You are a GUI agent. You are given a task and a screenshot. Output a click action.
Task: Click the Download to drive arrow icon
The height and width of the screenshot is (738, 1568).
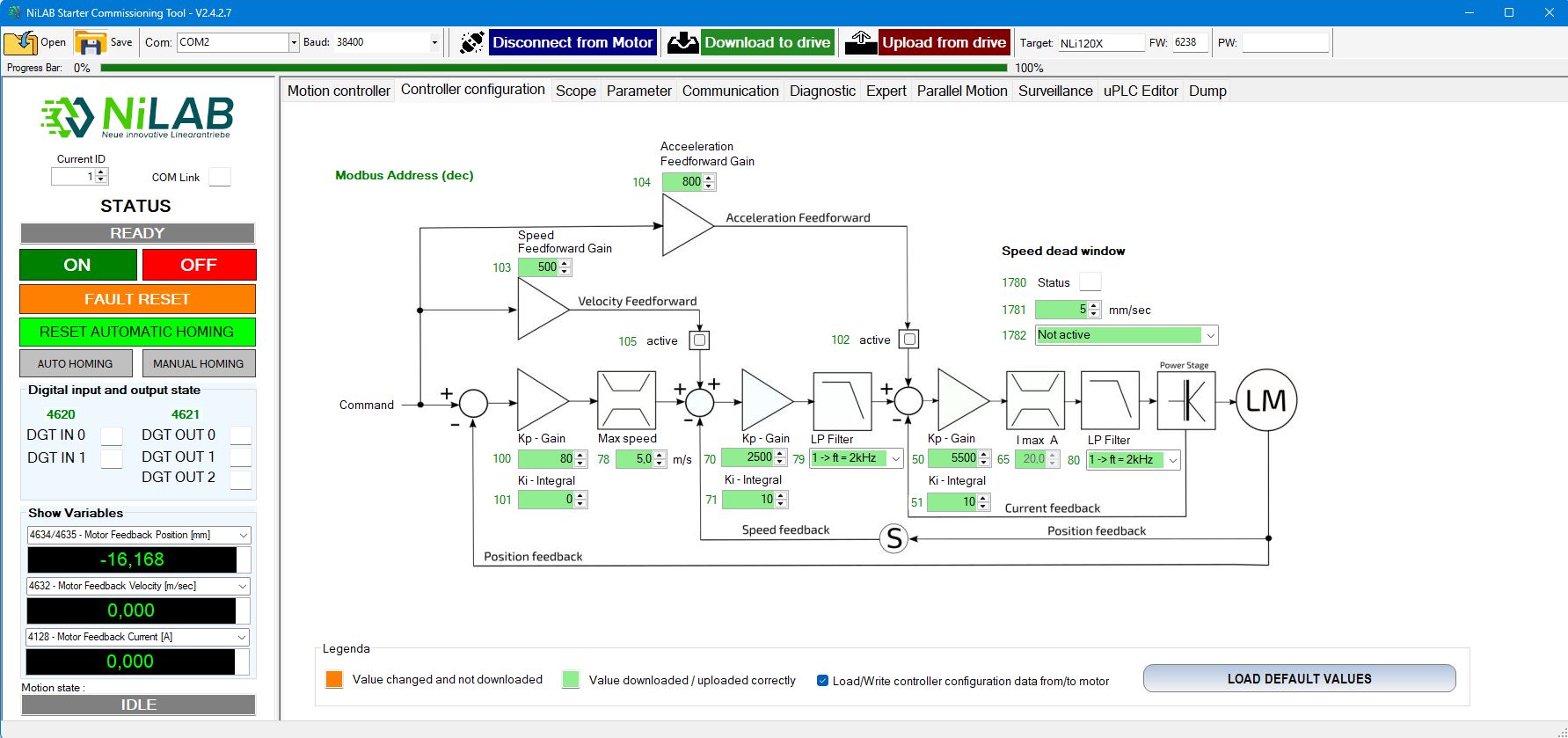pyautogui.click(x=682, y=42)
